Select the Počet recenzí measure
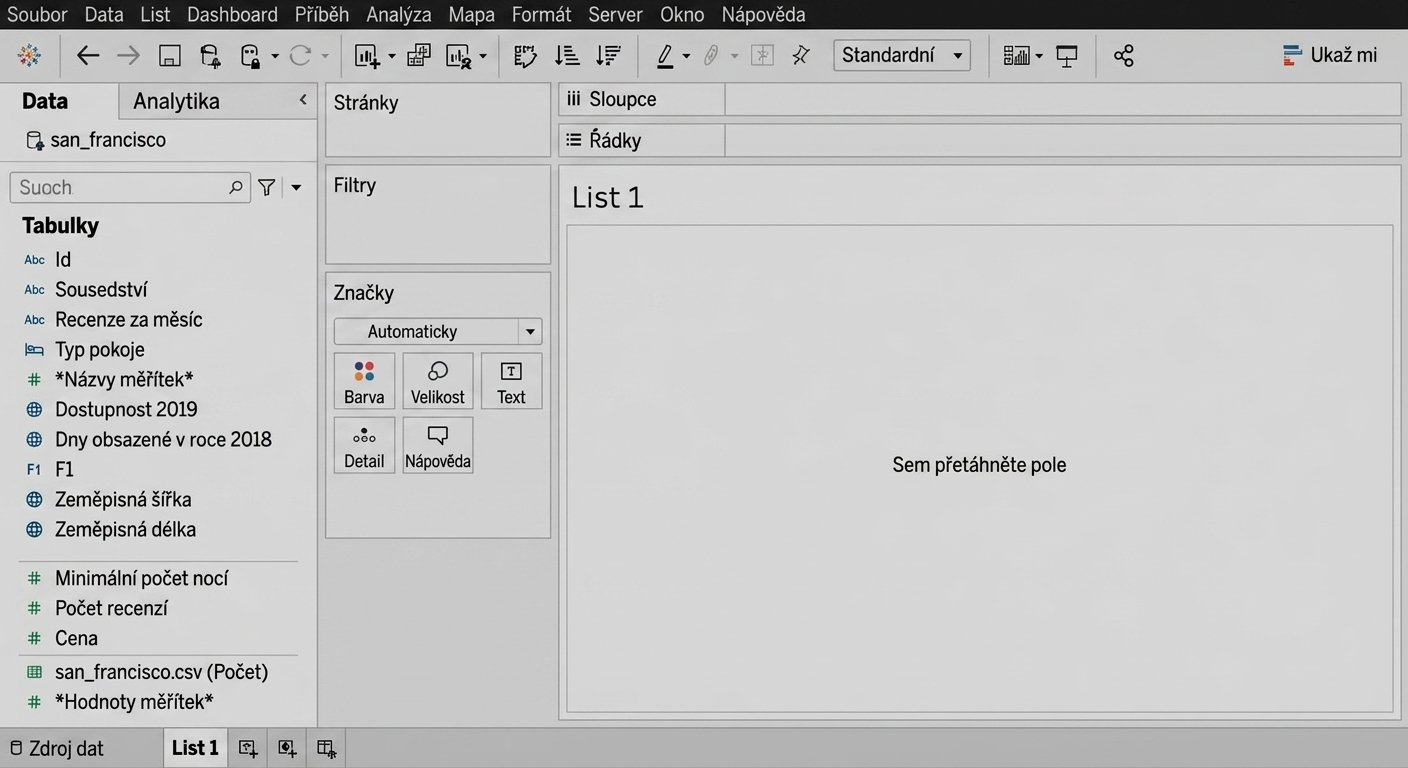Image resolution: width=1408 pixels, height=768 pixels. point(111,608)
